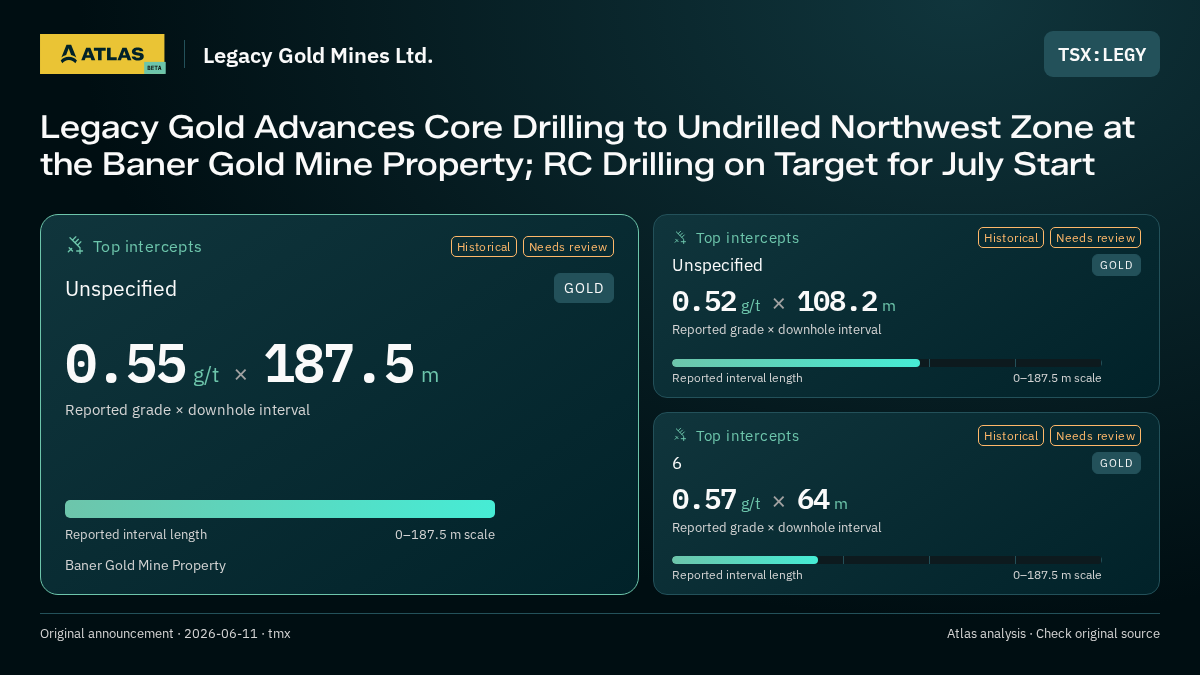Open the TSX:LEGY ticker badge
1200x675 pixels.
[1102, 54]
